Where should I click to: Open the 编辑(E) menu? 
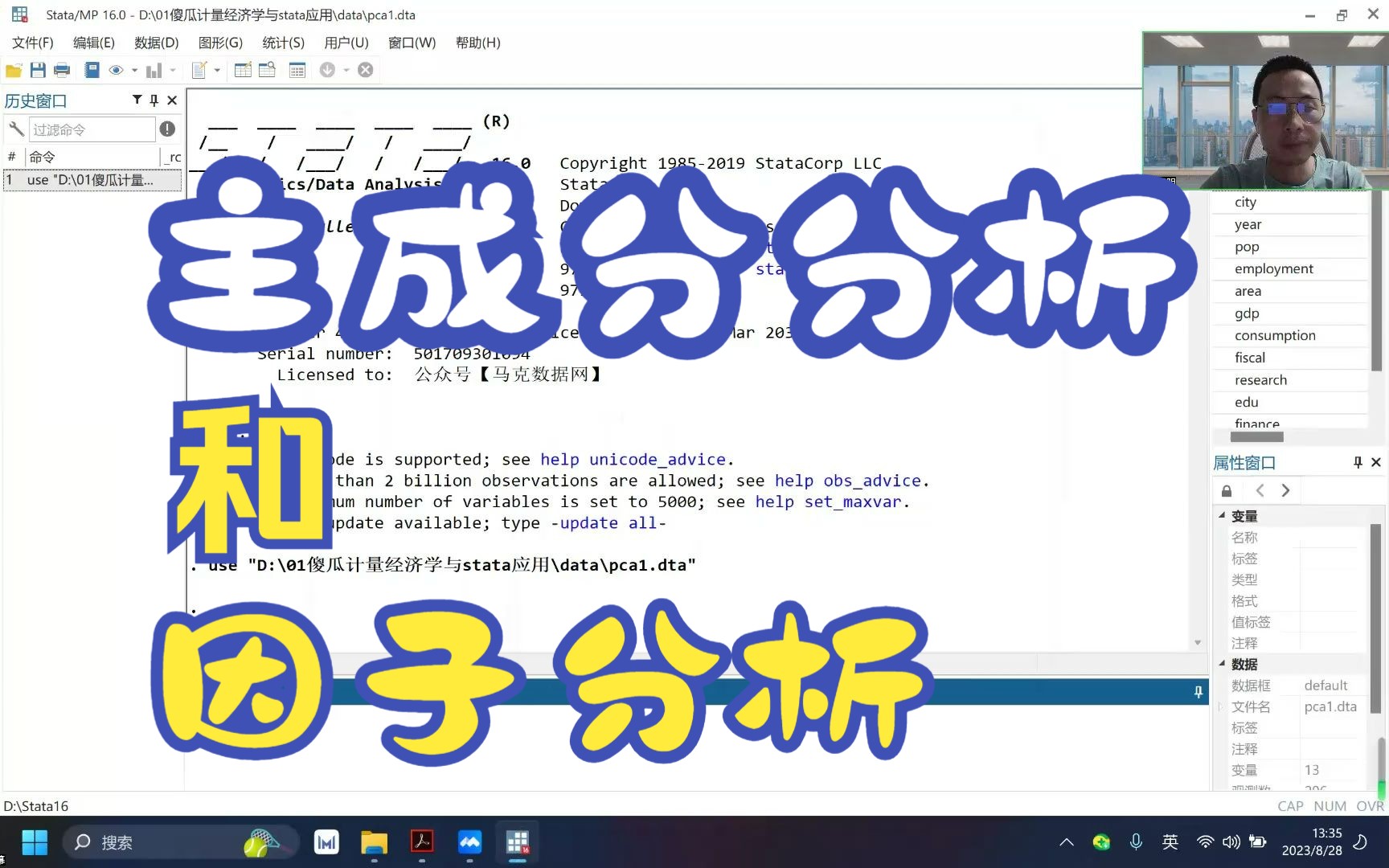coord(94,43)
